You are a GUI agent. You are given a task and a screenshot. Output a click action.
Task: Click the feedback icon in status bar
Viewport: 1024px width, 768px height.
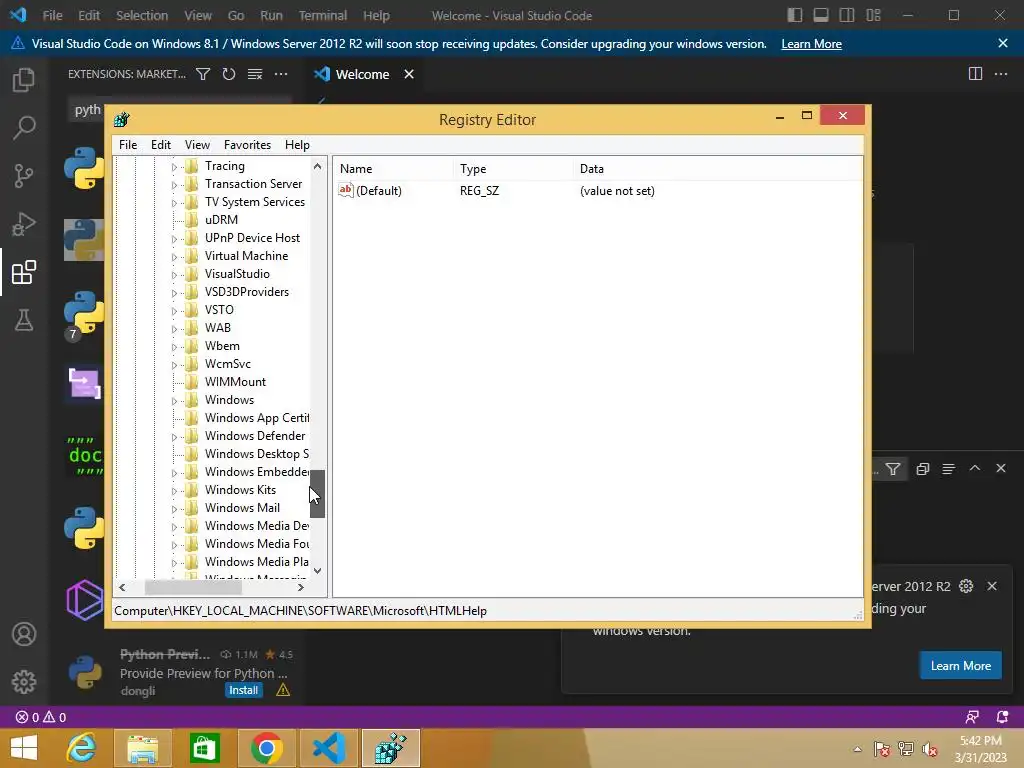point(972,717)
